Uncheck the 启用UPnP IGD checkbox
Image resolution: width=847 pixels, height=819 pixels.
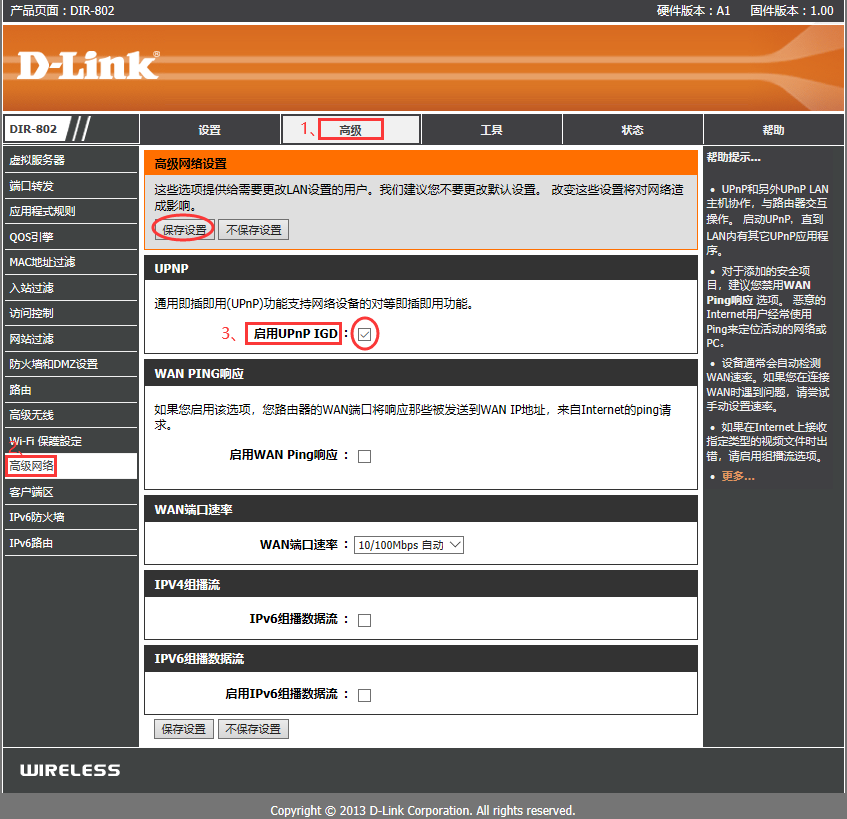[365, 334]
